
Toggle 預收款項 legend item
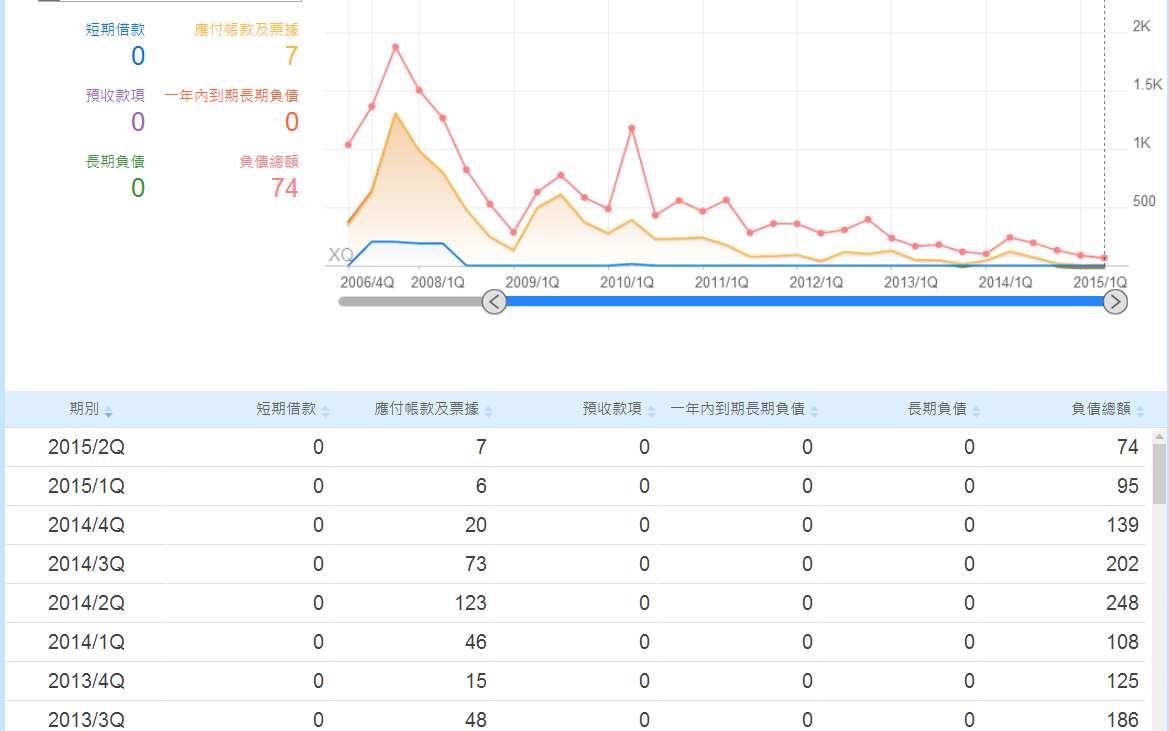115,96
